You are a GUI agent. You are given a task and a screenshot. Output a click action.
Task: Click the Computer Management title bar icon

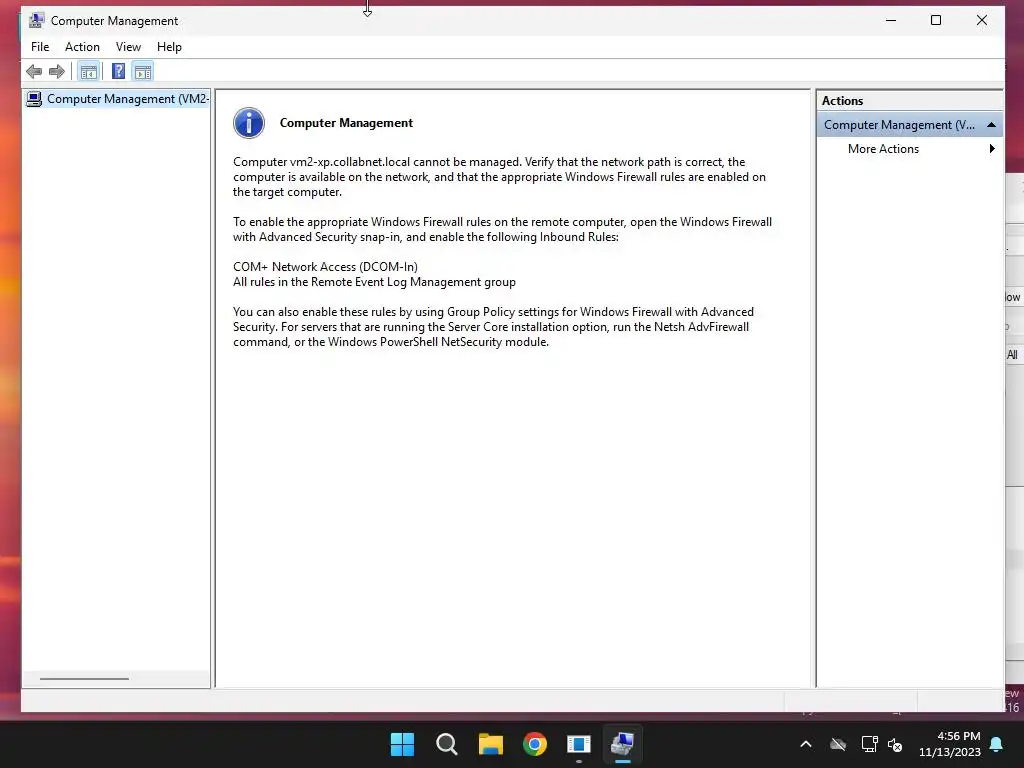coord(37,20)
